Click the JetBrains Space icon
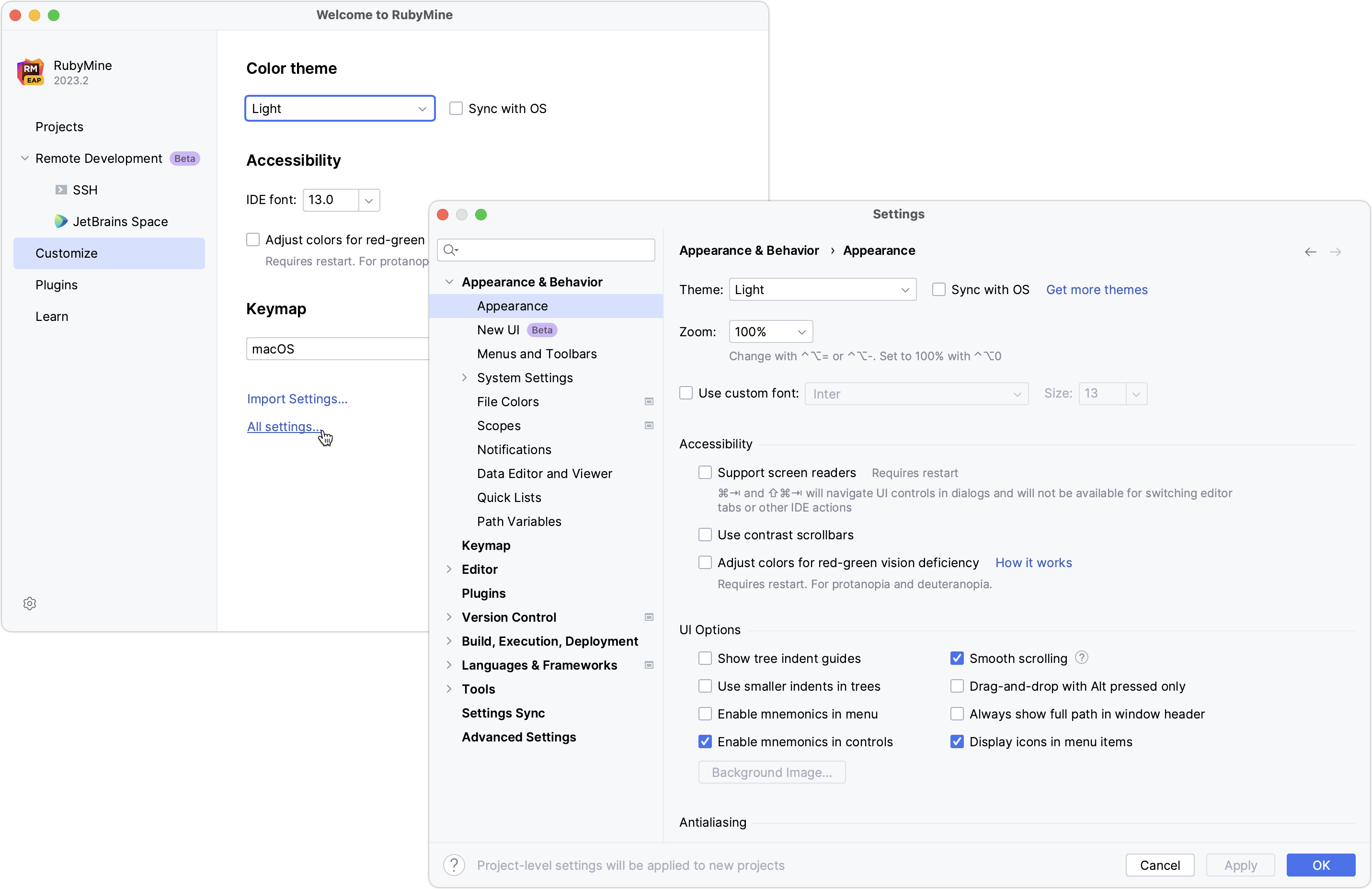Viewport: 1372px width, 889px height. pyautogui.click(x=60, y=221)
